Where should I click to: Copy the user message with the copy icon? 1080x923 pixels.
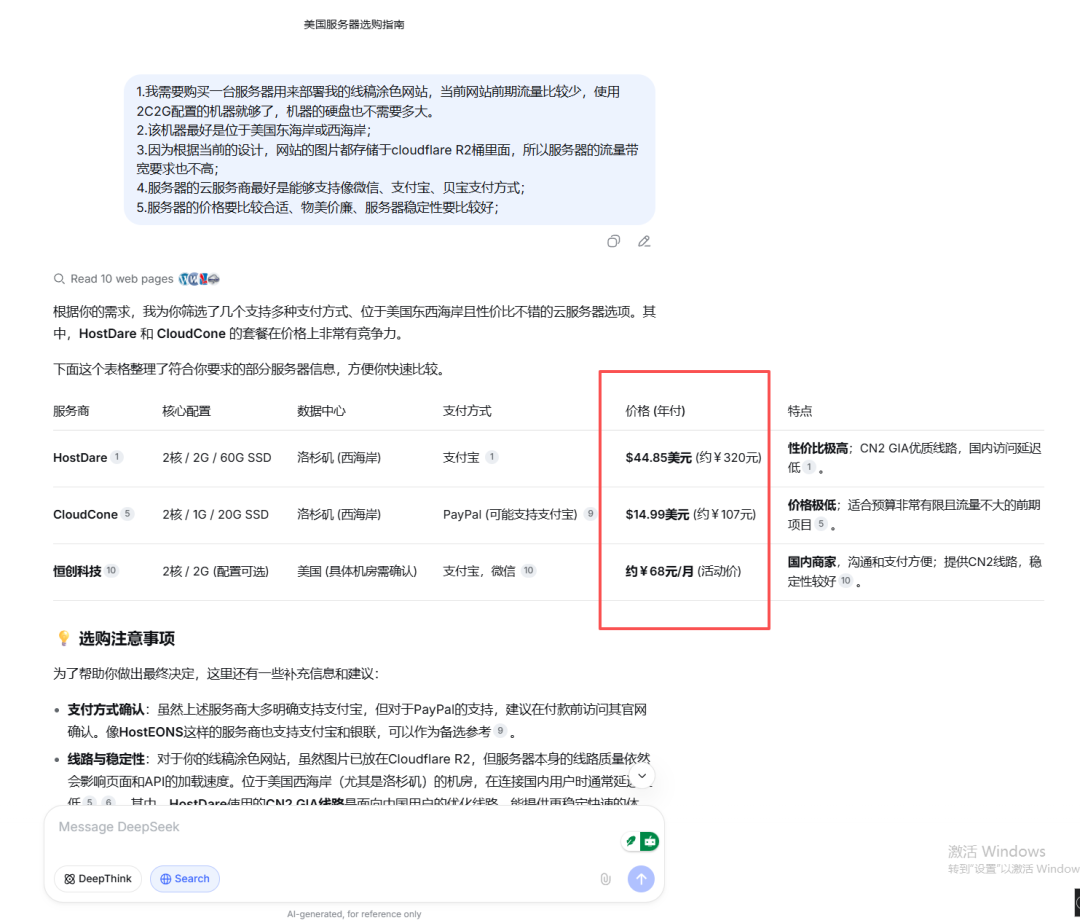coord(613,241)
